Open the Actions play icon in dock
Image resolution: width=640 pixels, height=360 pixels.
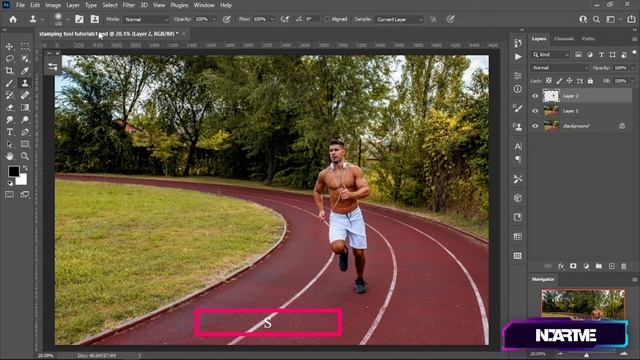(x=518, y=57)
